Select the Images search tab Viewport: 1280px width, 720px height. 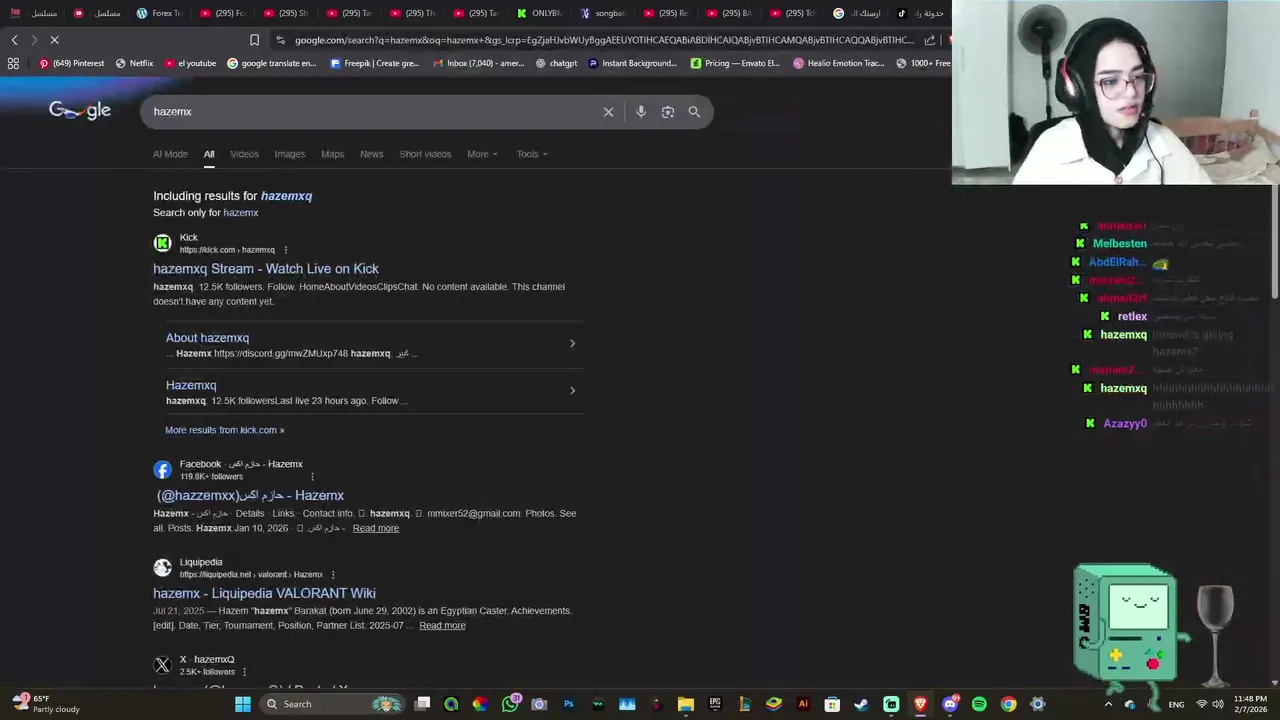[290, 154]
